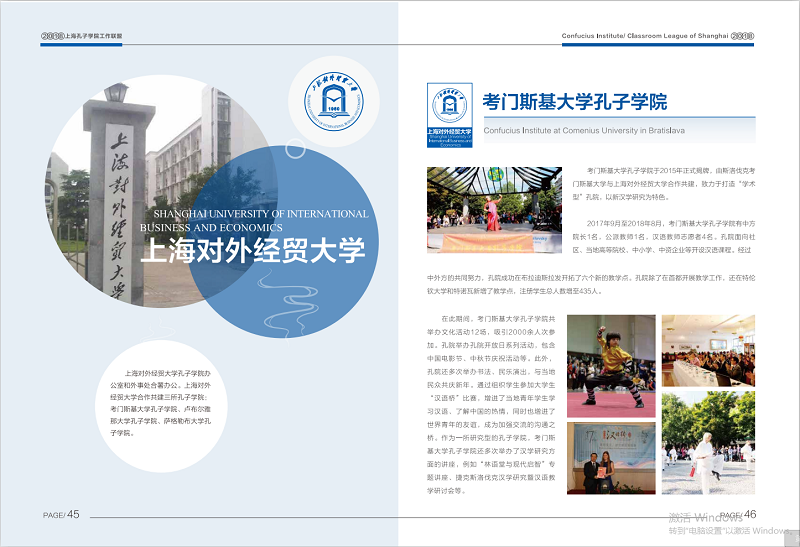Click the round university seal logo in the white circle
The height and width of the screenshot is (547, 800).
point(334,101)
